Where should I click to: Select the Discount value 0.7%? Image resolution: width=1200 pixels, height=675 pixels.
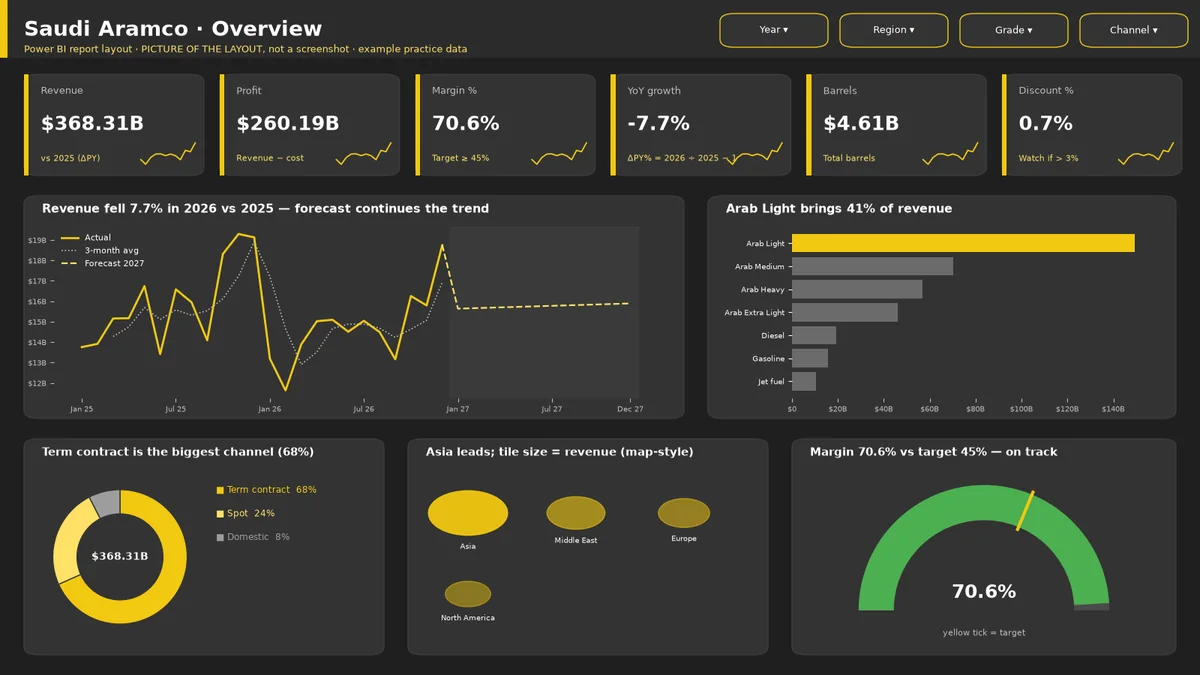tap(1046, 124)
